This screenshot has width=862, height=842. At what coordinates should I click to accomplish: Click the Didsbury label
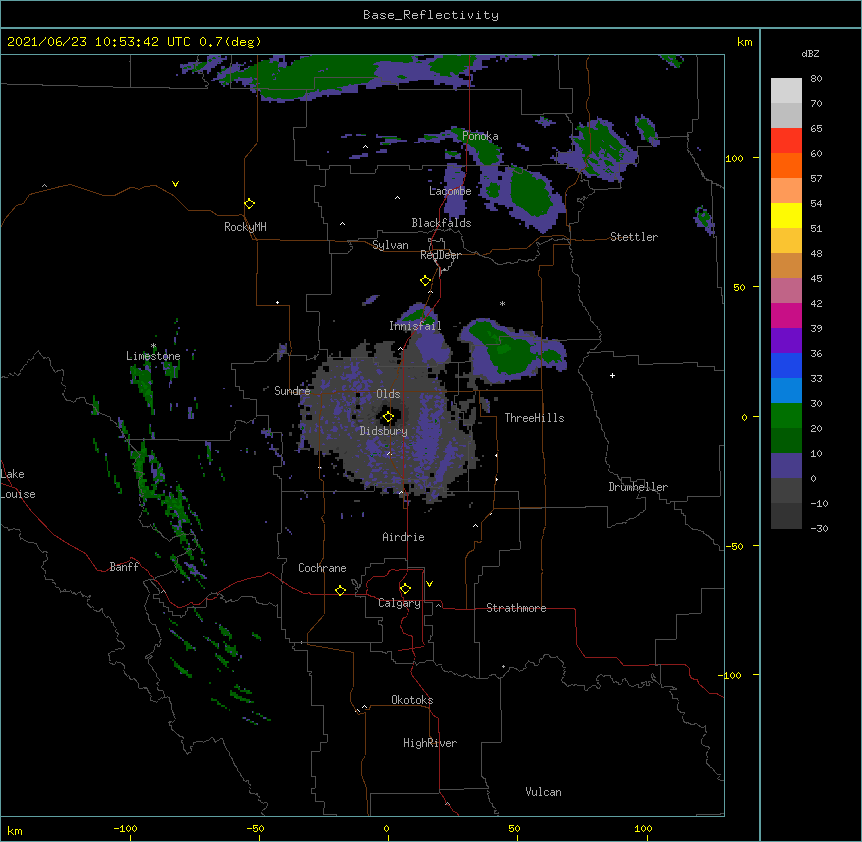pos(384,431)
